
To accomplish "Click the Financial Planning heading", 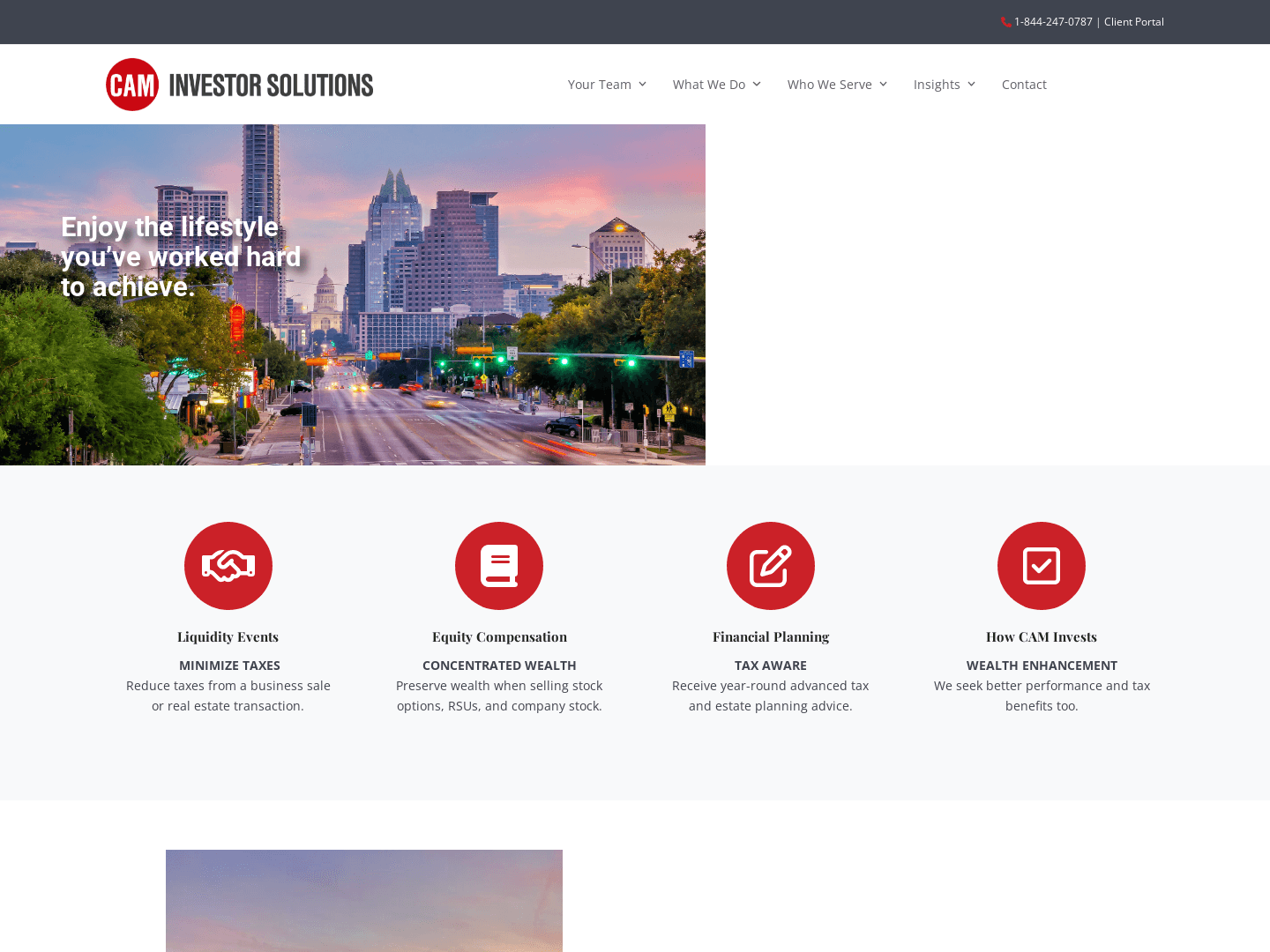I will [771, 636].
